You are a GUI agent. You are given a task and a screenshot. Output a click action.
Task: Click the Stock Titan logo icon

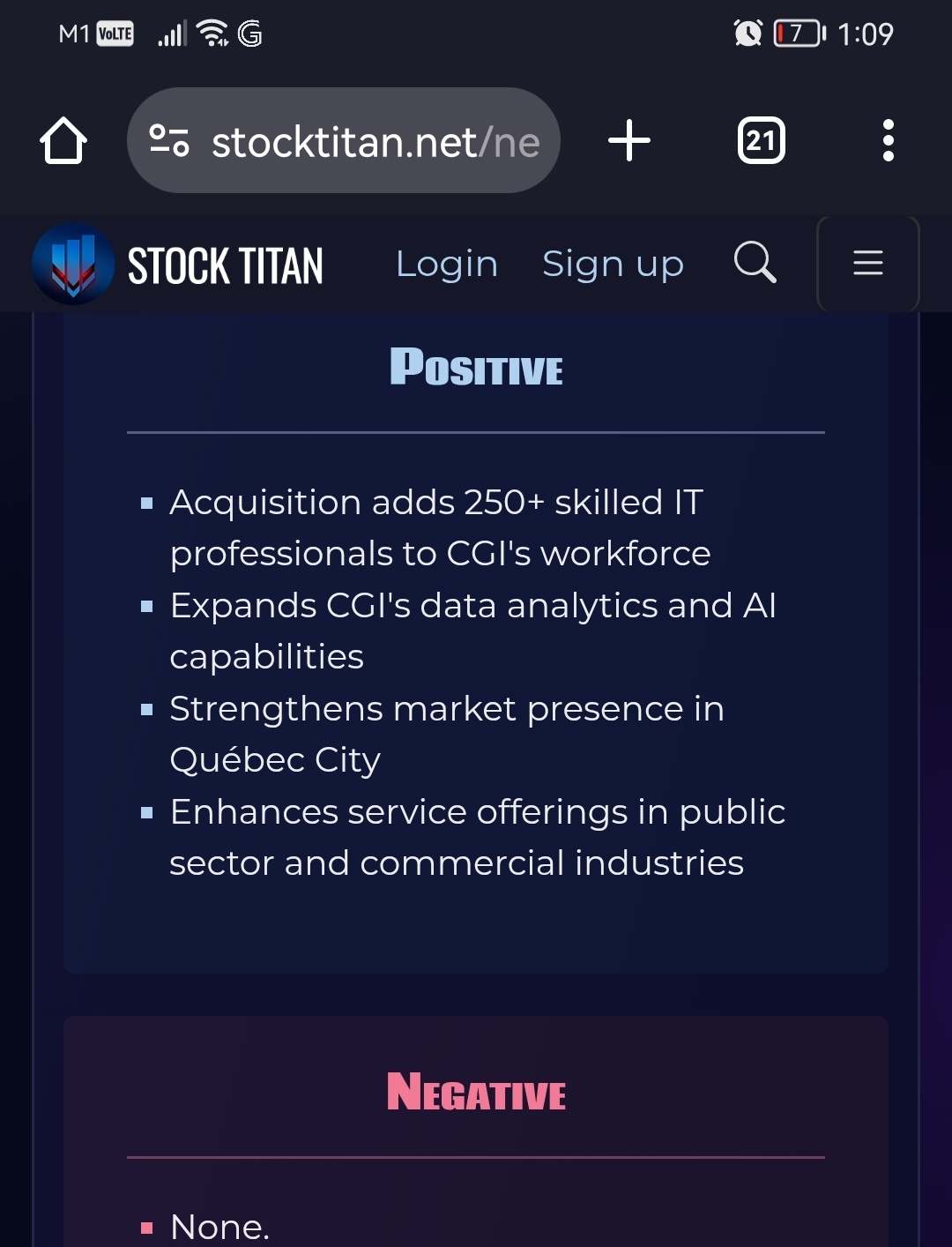[73, 264]
